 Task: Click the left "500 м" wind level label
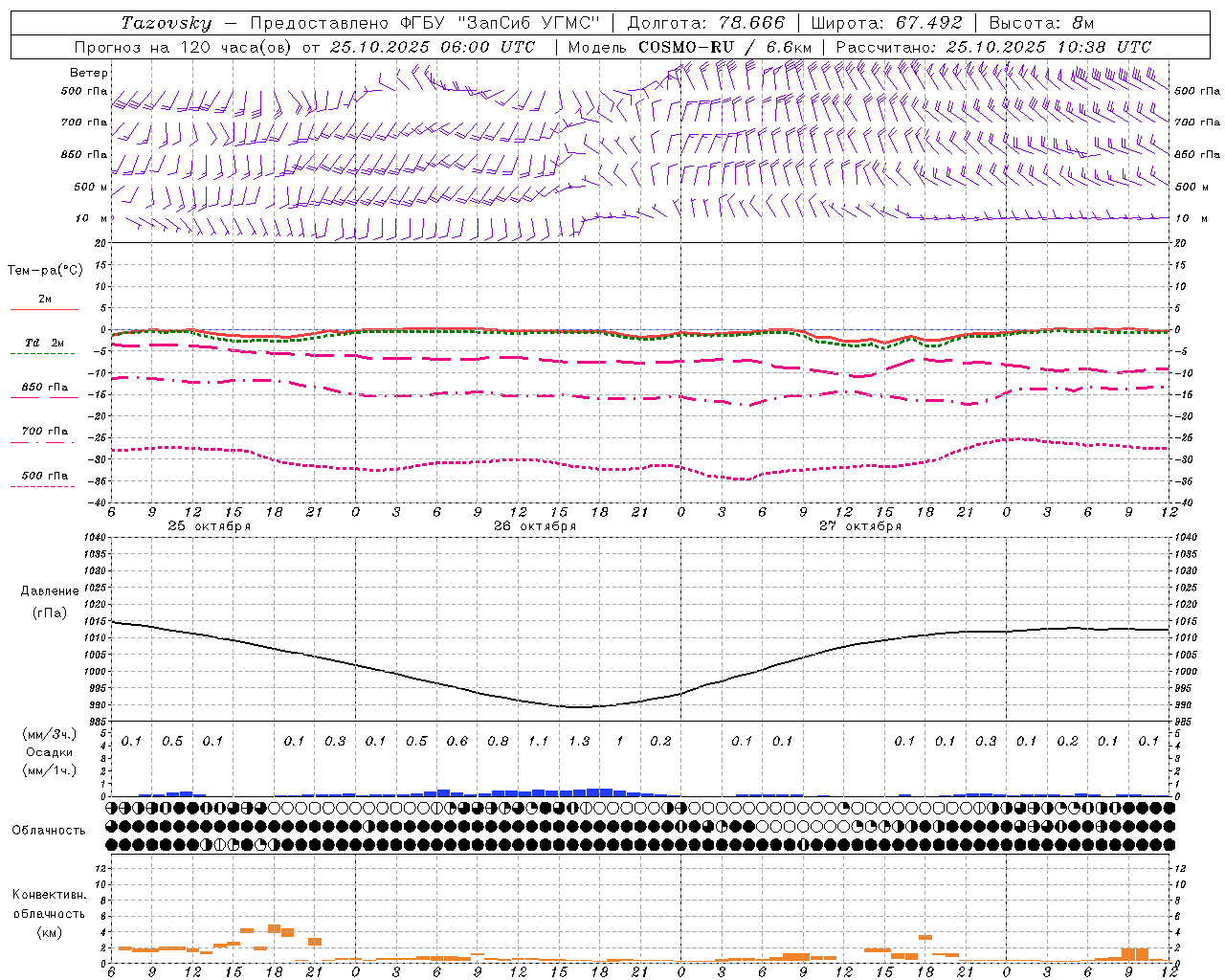pos(91,187)
